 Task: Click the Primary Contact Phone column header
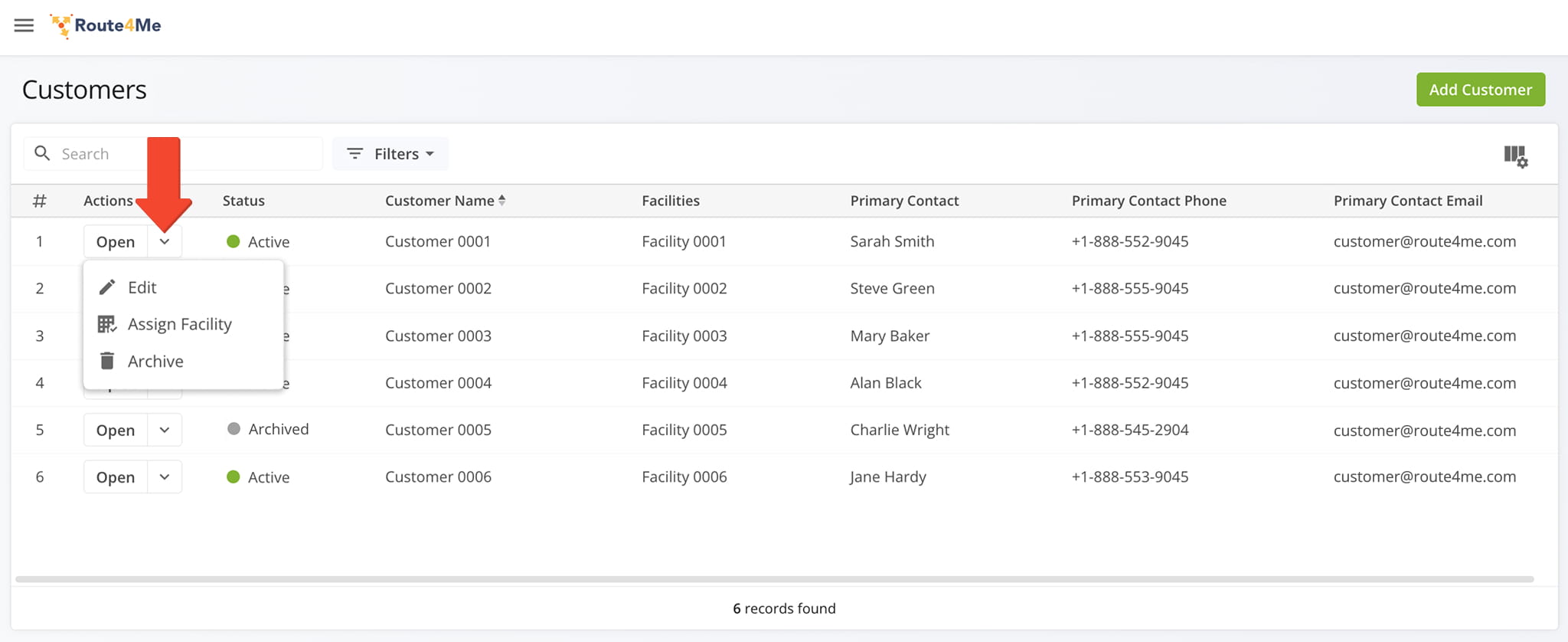pos(1148,200)
